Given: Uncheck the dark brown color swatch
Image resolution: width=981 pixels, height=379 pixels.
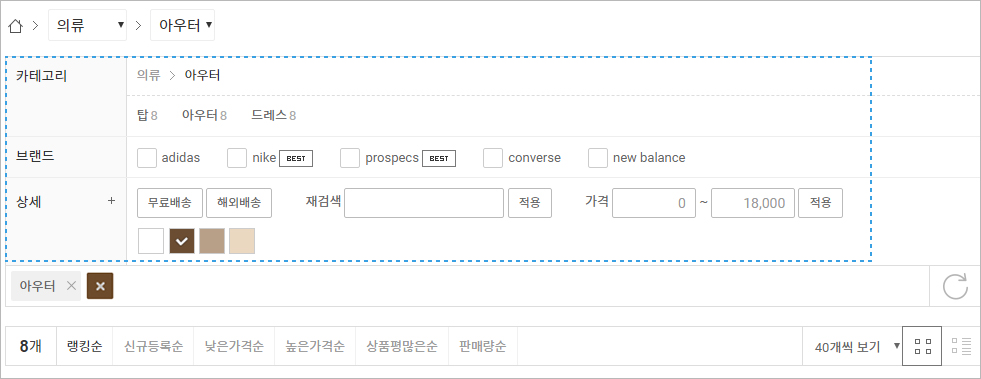Looking at the screenshot, I should click(182, 241).
